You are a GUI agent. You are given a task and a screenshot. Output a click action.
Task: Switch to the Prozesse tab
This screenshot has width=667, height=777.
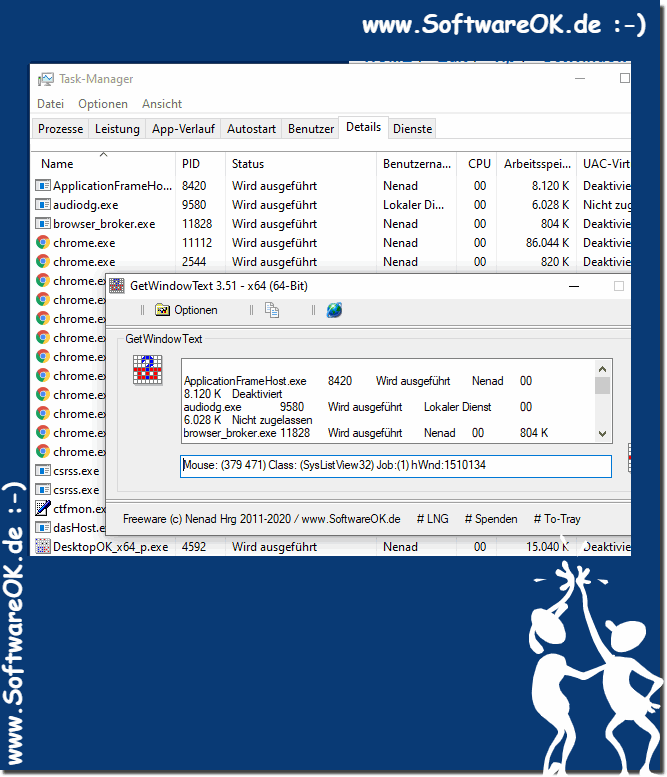[x=60, y=129]
